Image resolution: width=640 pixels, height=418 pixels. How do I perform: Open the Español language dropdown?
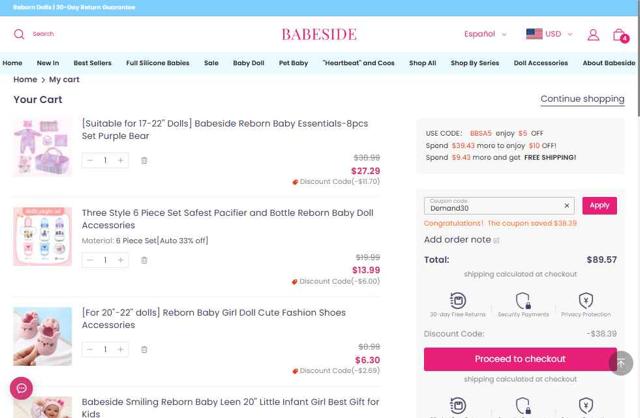tap(485, 34)
